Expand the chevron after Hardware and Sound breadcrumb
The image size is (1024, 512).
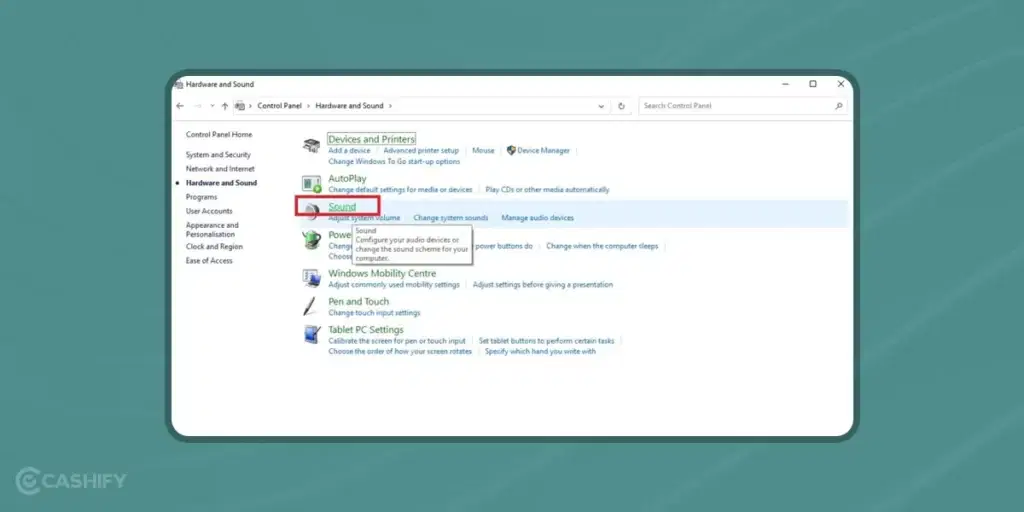coord(391,106)
